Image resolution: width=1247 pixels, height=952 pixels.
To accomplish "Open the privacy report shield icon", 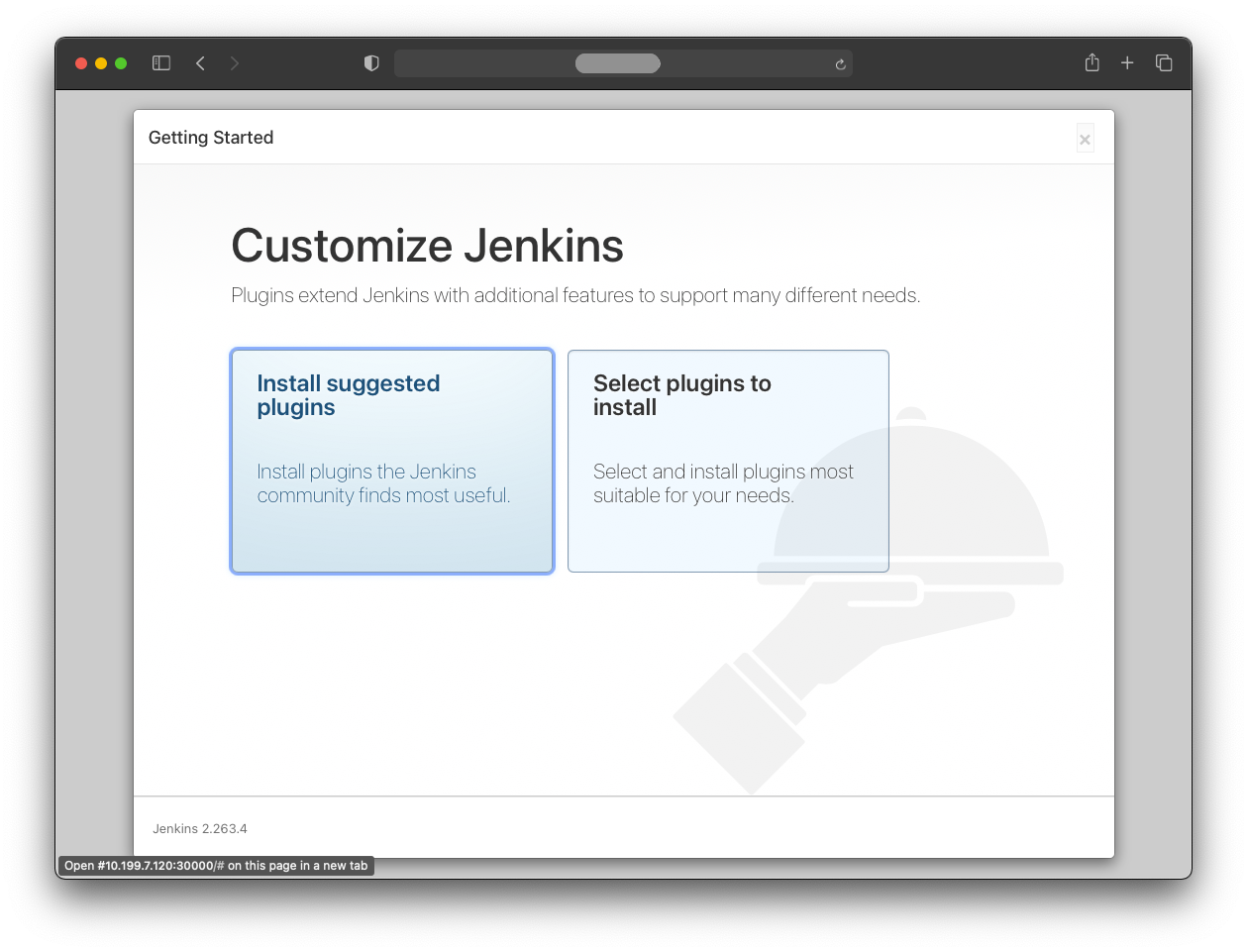I will (371, 63).
